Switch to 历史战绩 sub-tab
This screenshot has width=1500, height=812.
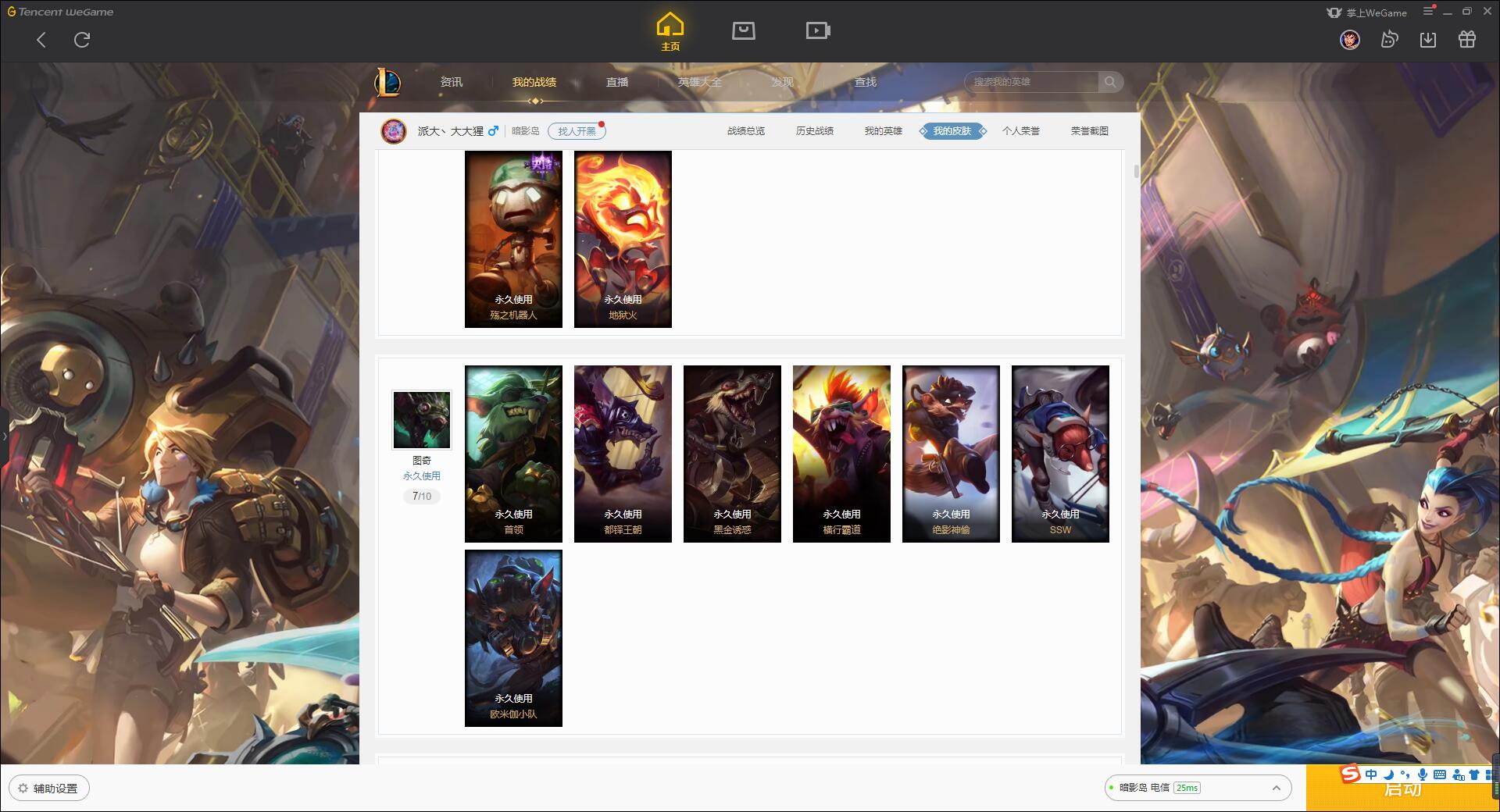coord(815,131)
